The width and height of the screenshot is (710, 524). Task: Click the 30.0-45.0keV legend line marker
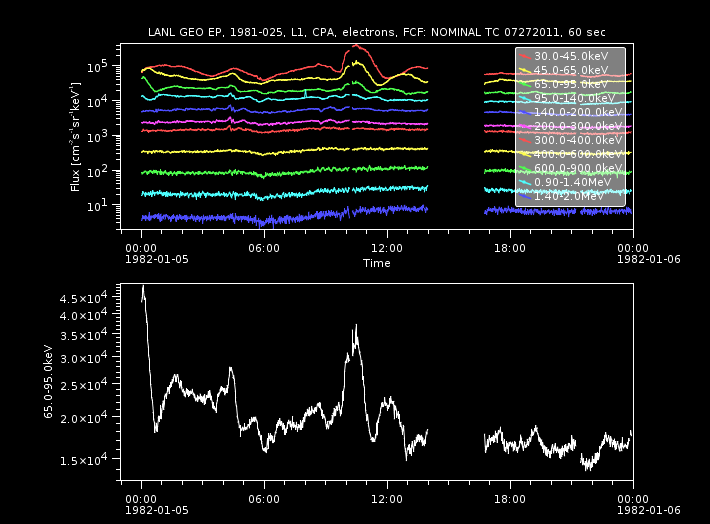click(526, 57)
